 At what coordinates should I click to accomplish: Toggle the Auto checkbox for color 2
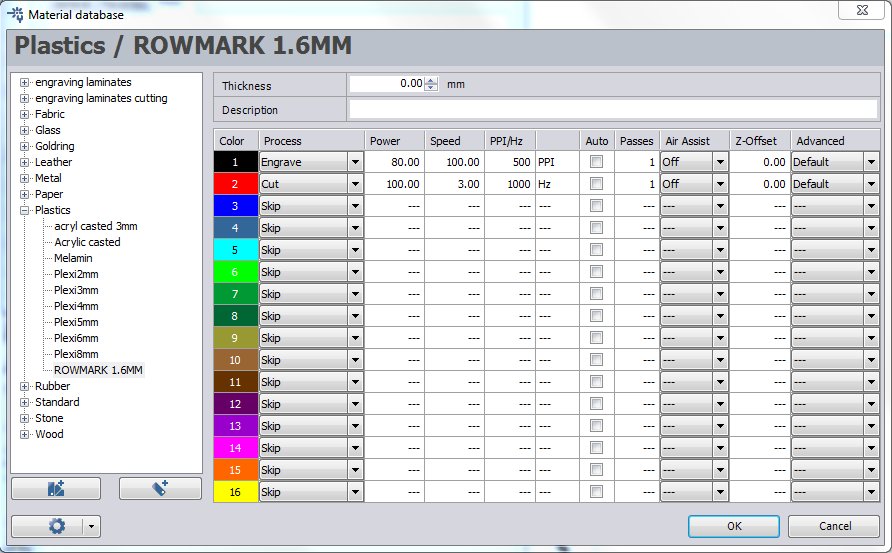tap(596, 184)
